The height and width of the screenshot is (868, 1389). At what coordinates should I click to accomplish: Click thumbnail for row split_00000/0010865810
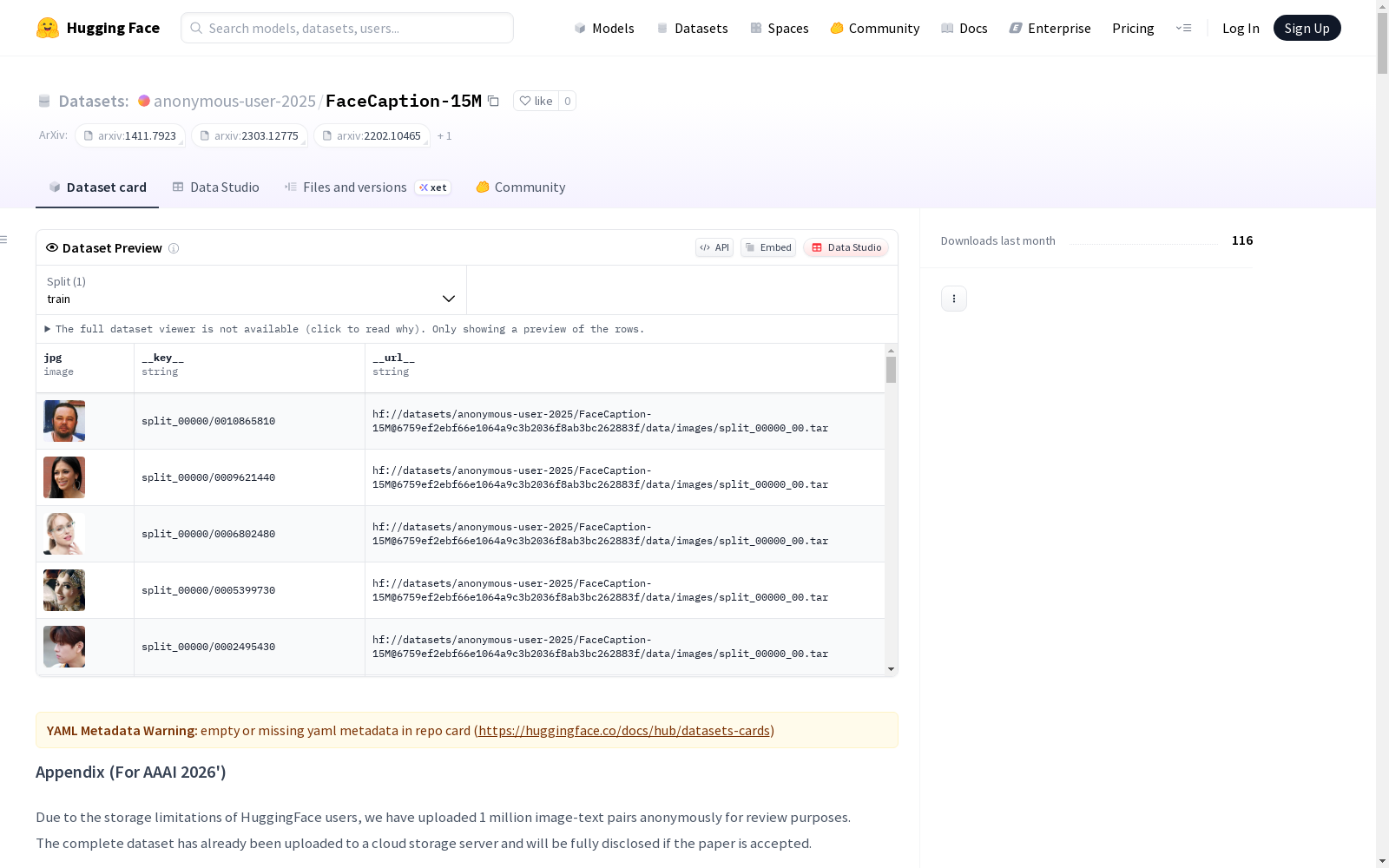[64, 421]
